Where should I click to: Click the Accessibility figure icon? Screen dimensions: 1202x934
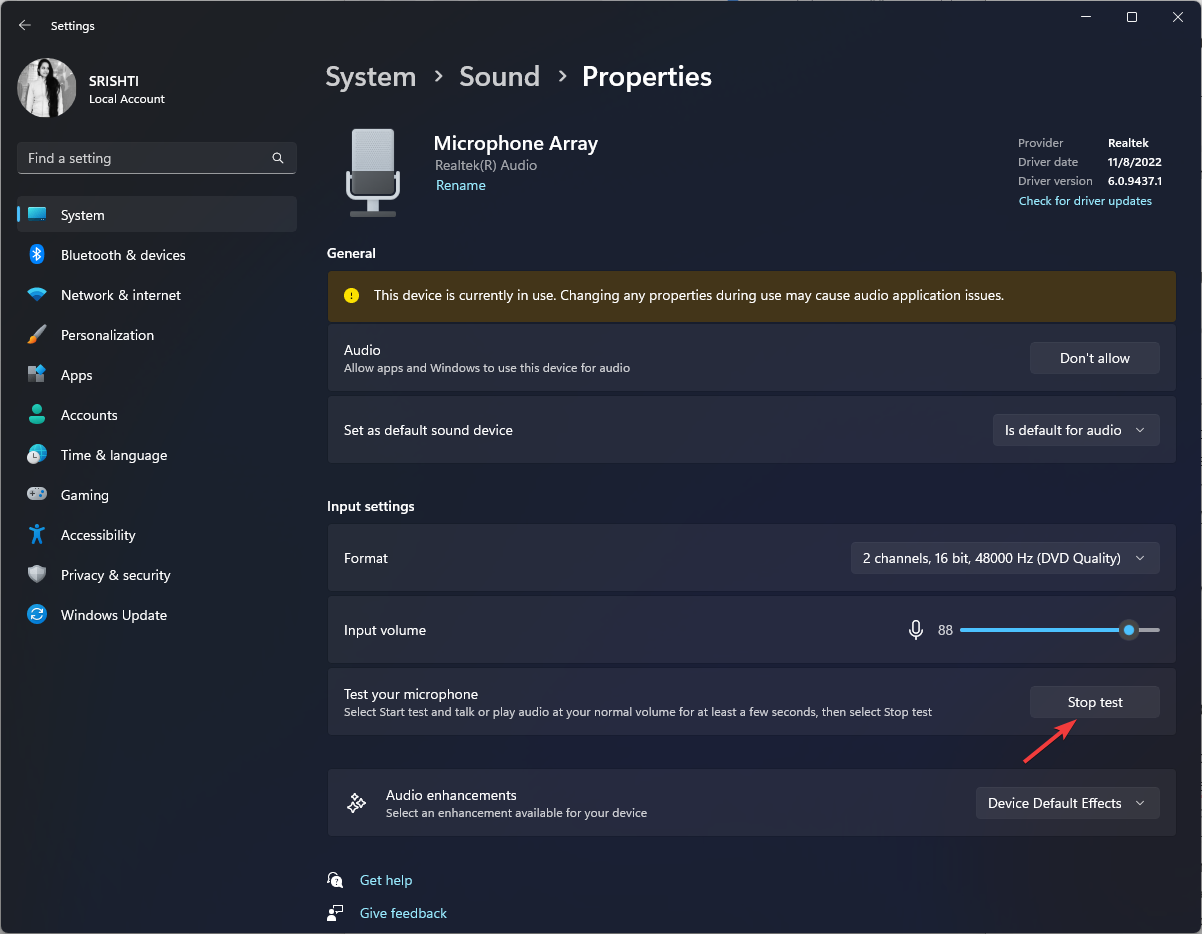tap(37, 535)
